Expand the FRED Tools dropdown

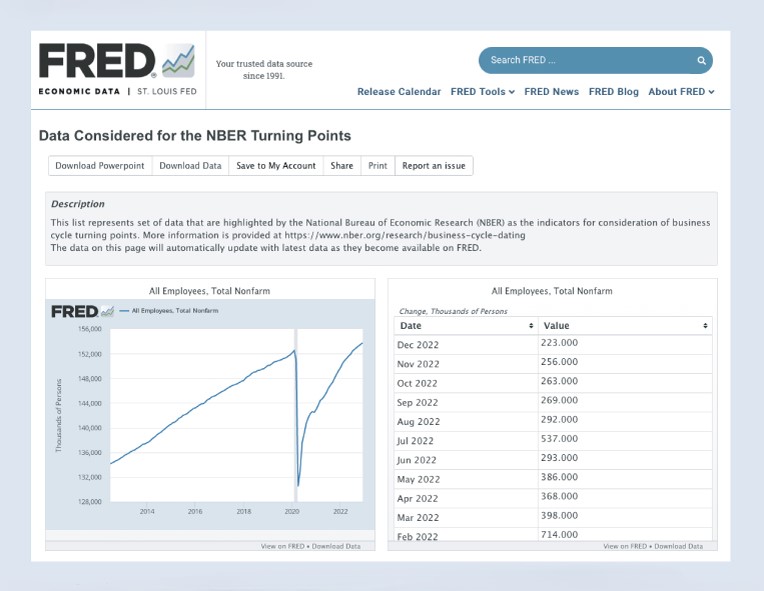coord(482,92)
